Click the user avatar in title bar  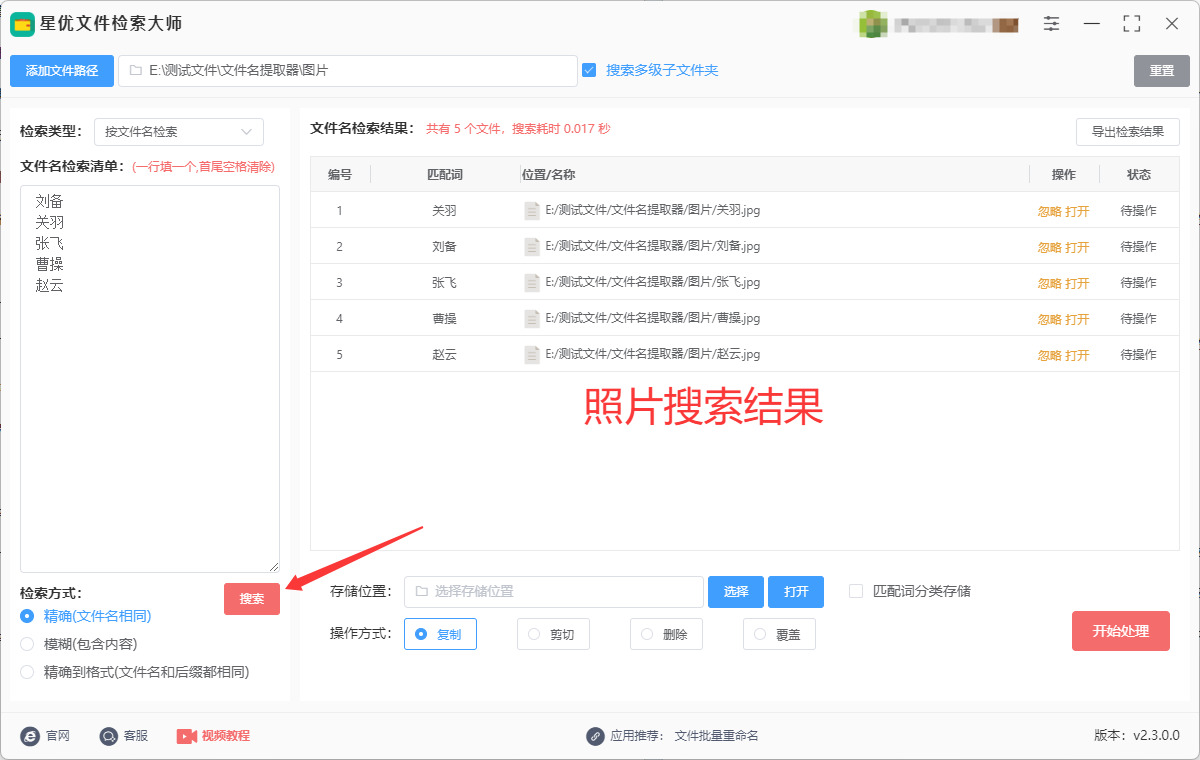click(873, 24)
